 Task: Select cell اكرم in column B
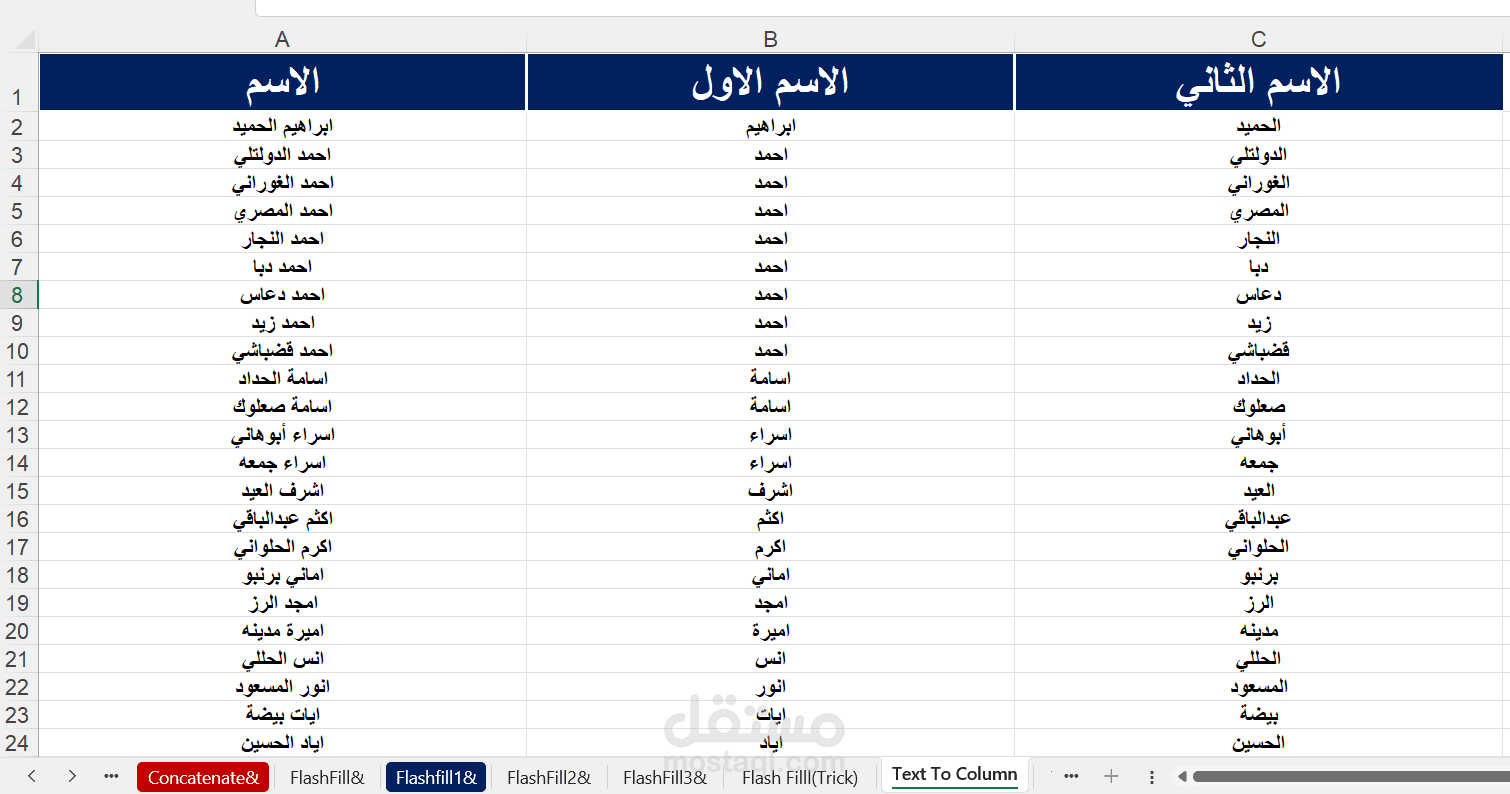770,547
